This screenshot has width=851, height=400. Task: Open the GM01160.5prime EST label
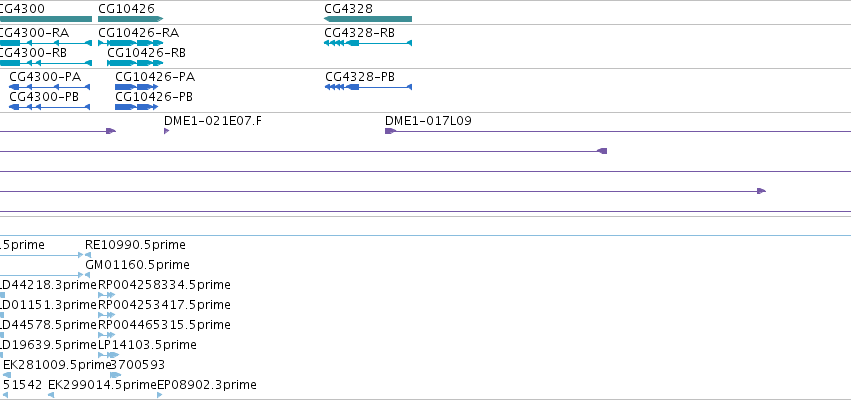coord(138,265)
